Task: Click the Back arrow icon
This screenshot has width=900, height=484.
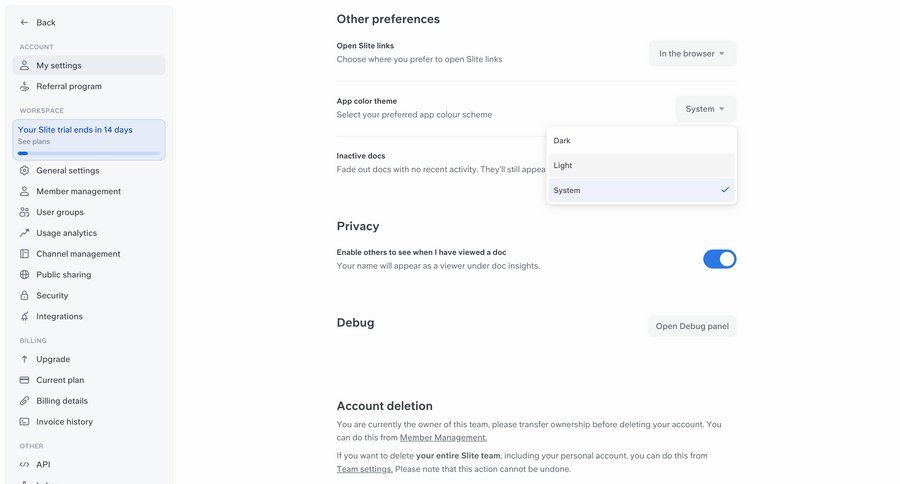Action: 24,22
